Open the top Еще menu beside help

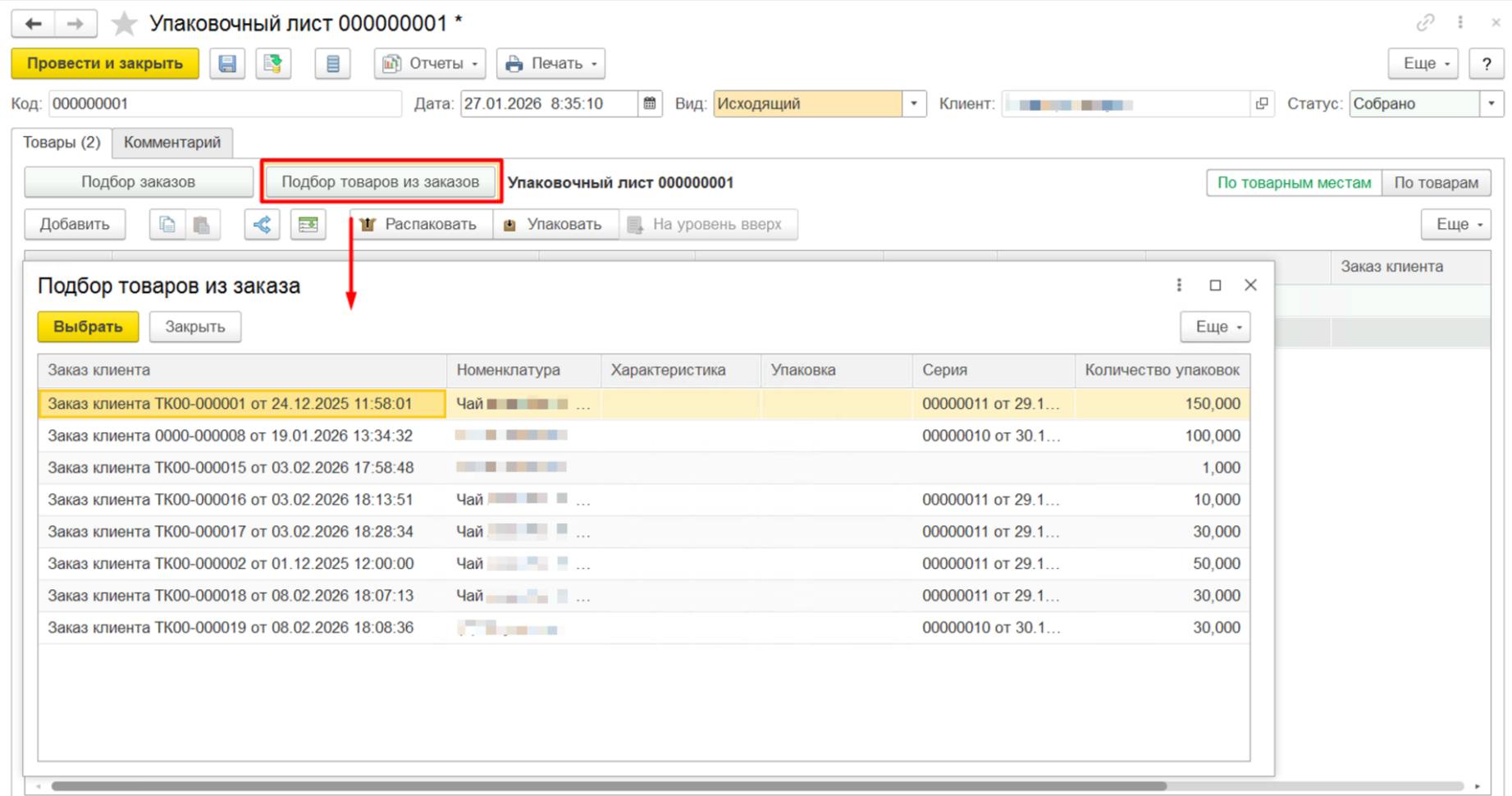(1423, 63)
